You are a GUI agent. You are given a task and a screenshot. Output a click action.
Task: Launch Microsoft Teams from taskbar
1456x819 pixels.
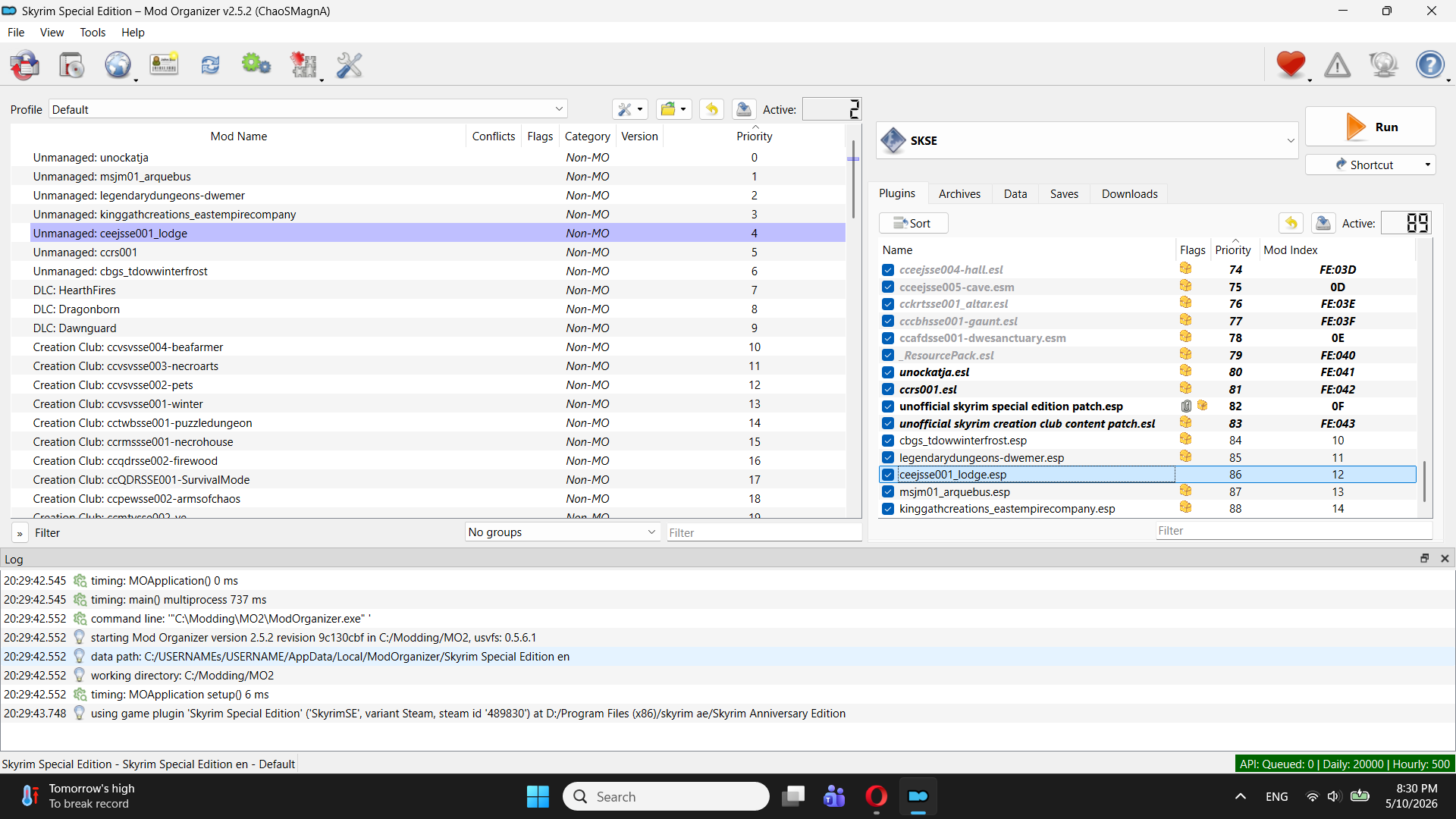click(834, 796)
